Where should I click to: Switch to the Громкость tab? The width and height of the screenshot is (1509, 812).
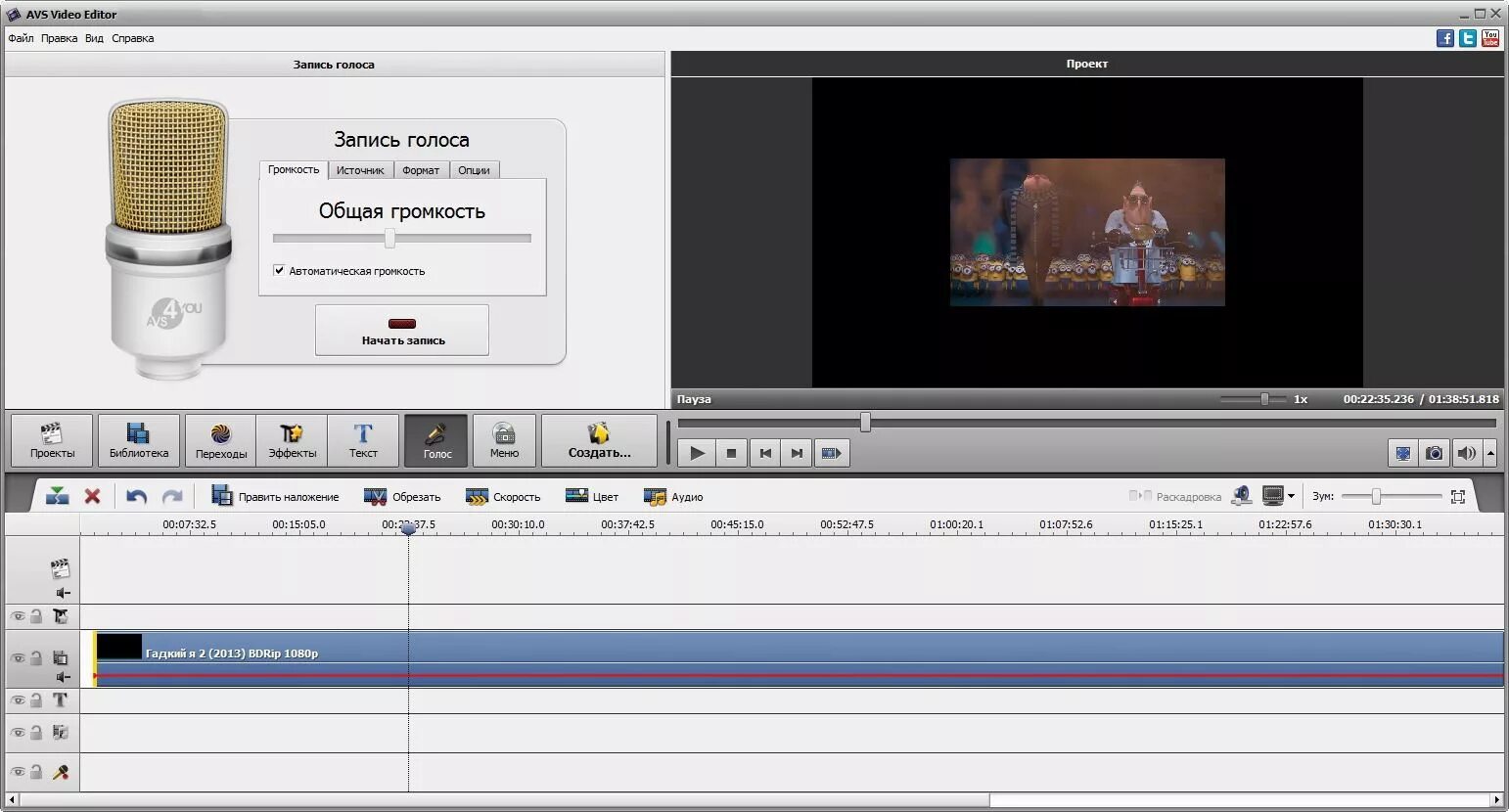click(294, 169)
